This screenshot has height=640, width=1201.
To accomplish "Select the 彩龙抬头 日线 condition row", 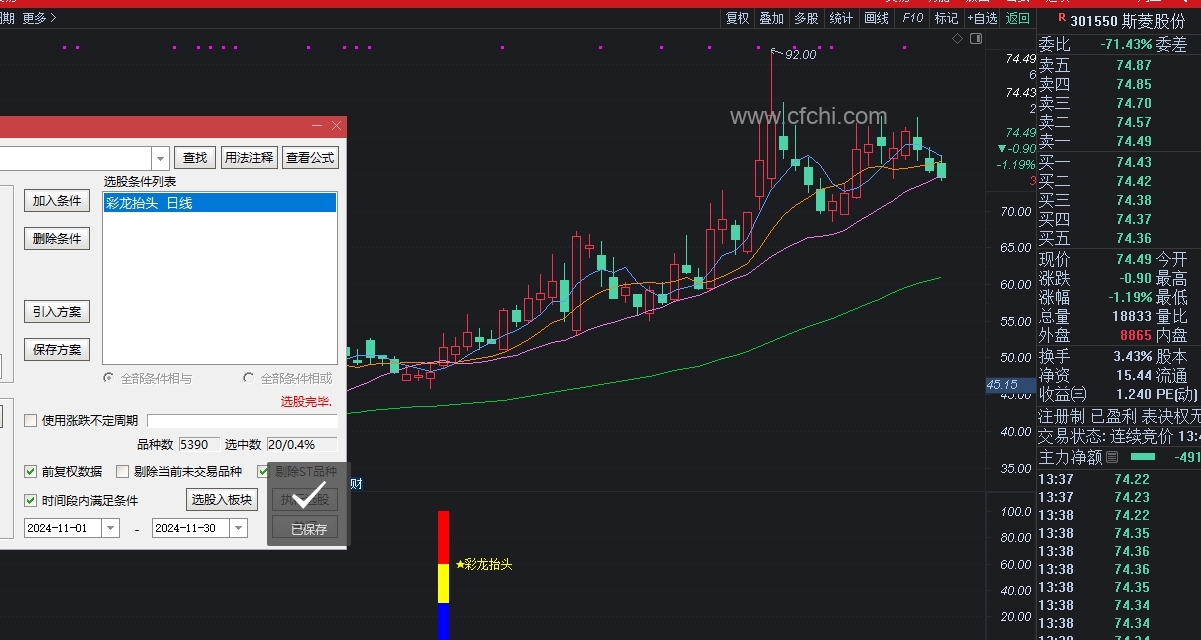I will pyautogui.click(x=219, y=203).
